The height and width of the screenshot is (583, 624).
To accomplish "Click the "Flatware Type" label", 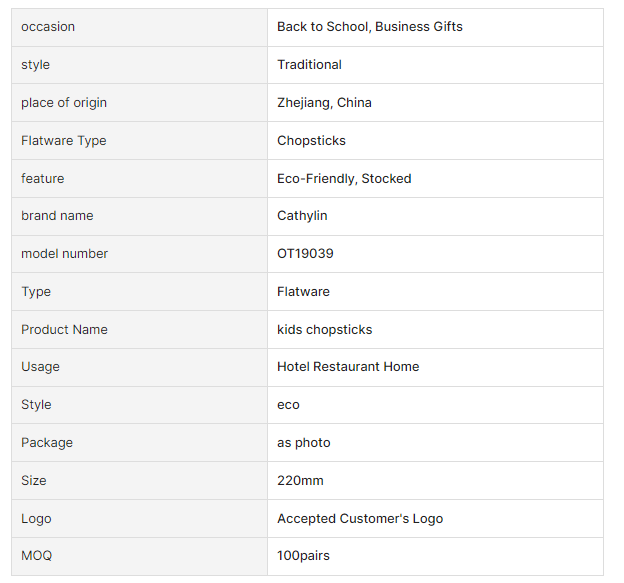I will coord(64,141).
